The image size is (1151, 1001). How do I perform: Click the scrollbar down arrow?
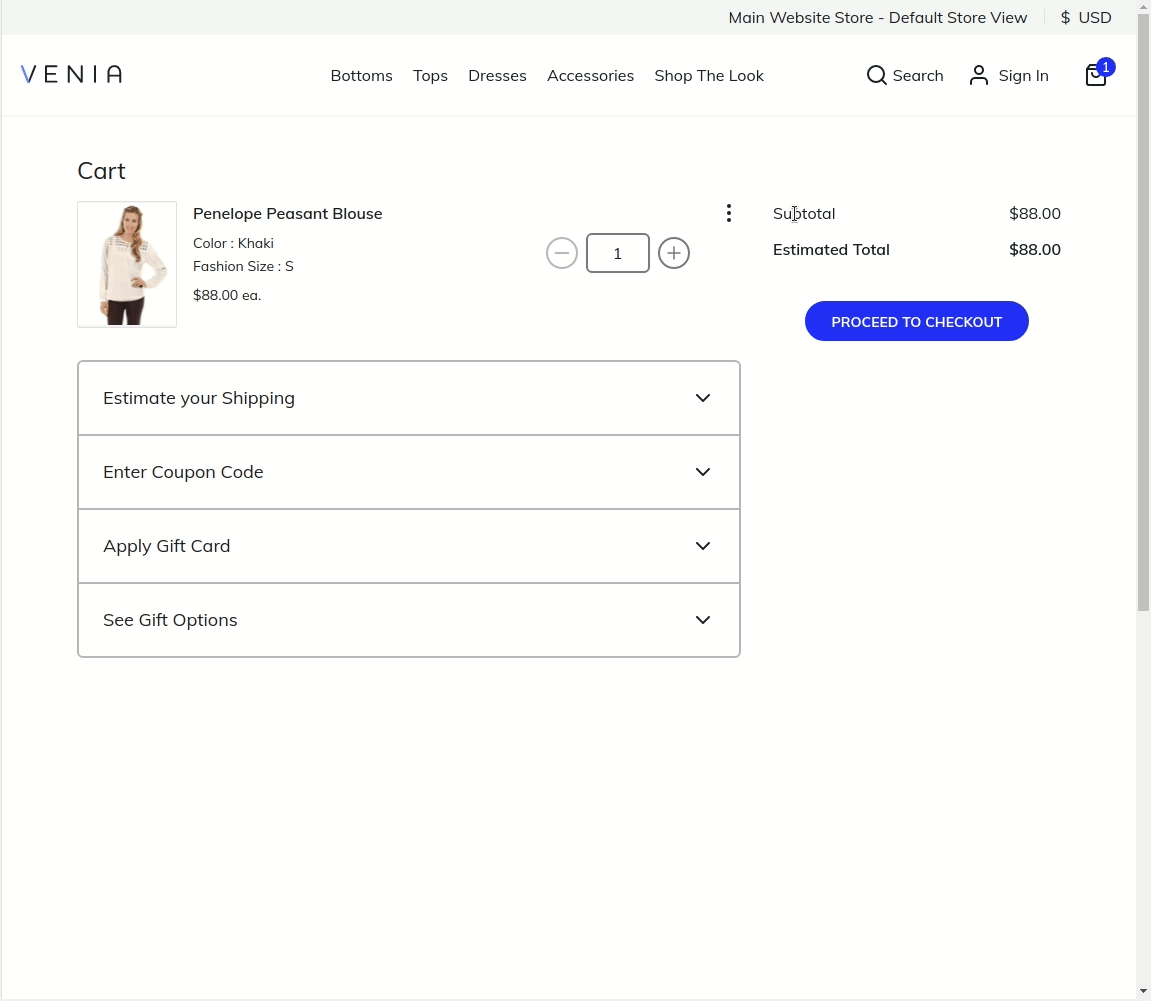tap(1143, 992)
